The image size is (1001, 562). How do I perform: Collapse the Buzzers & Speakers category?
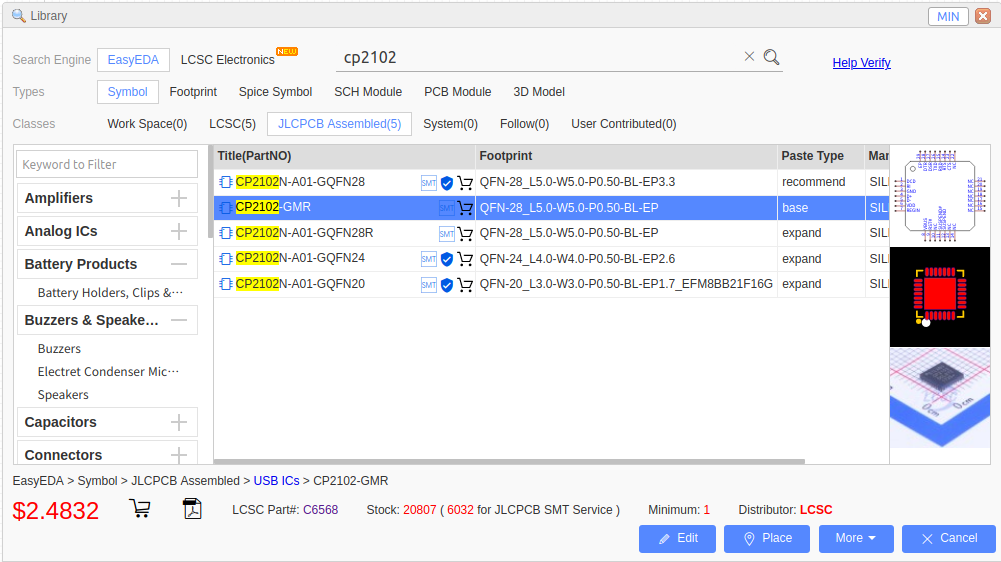(x=179, y=320)
